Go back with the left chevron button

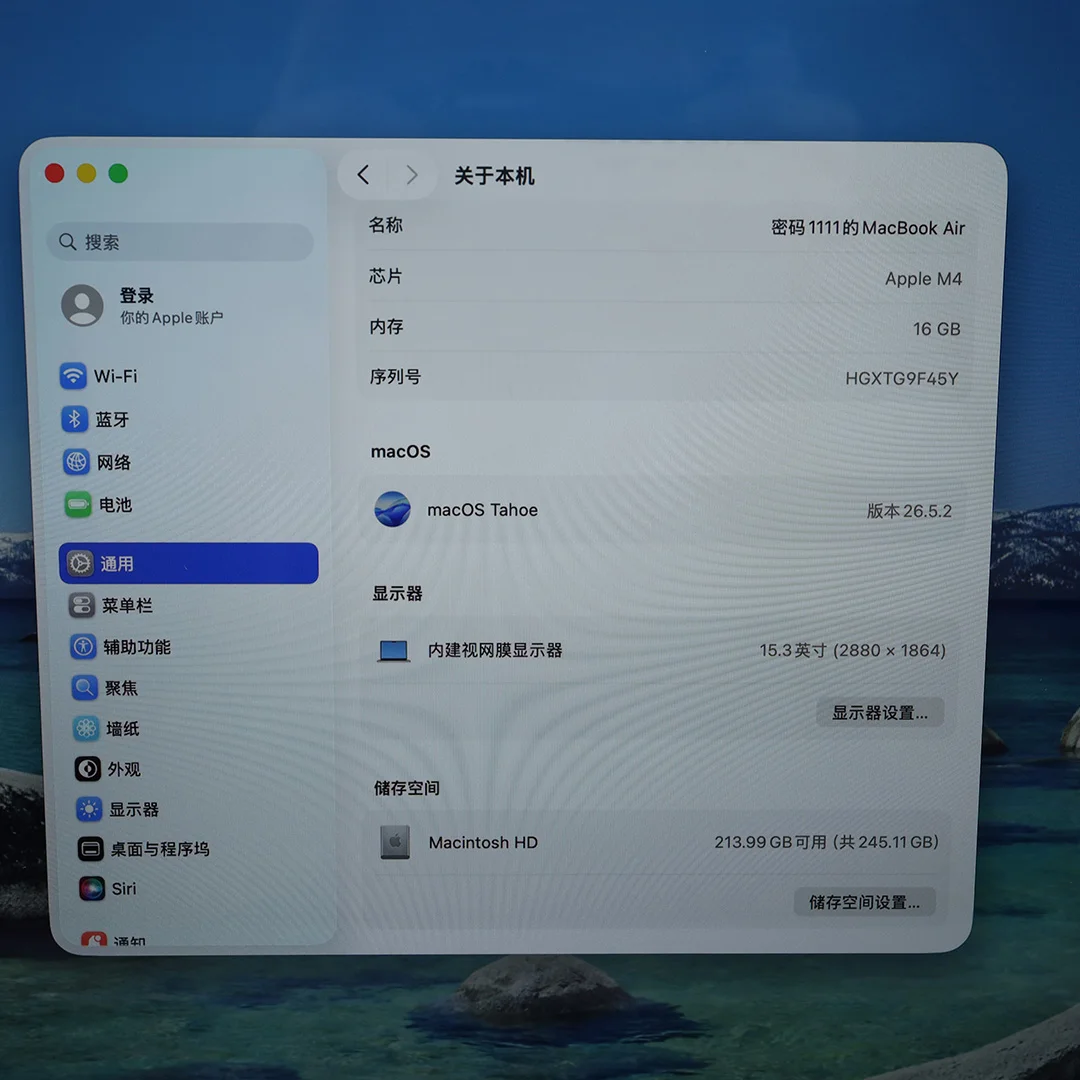click(364, 175)
